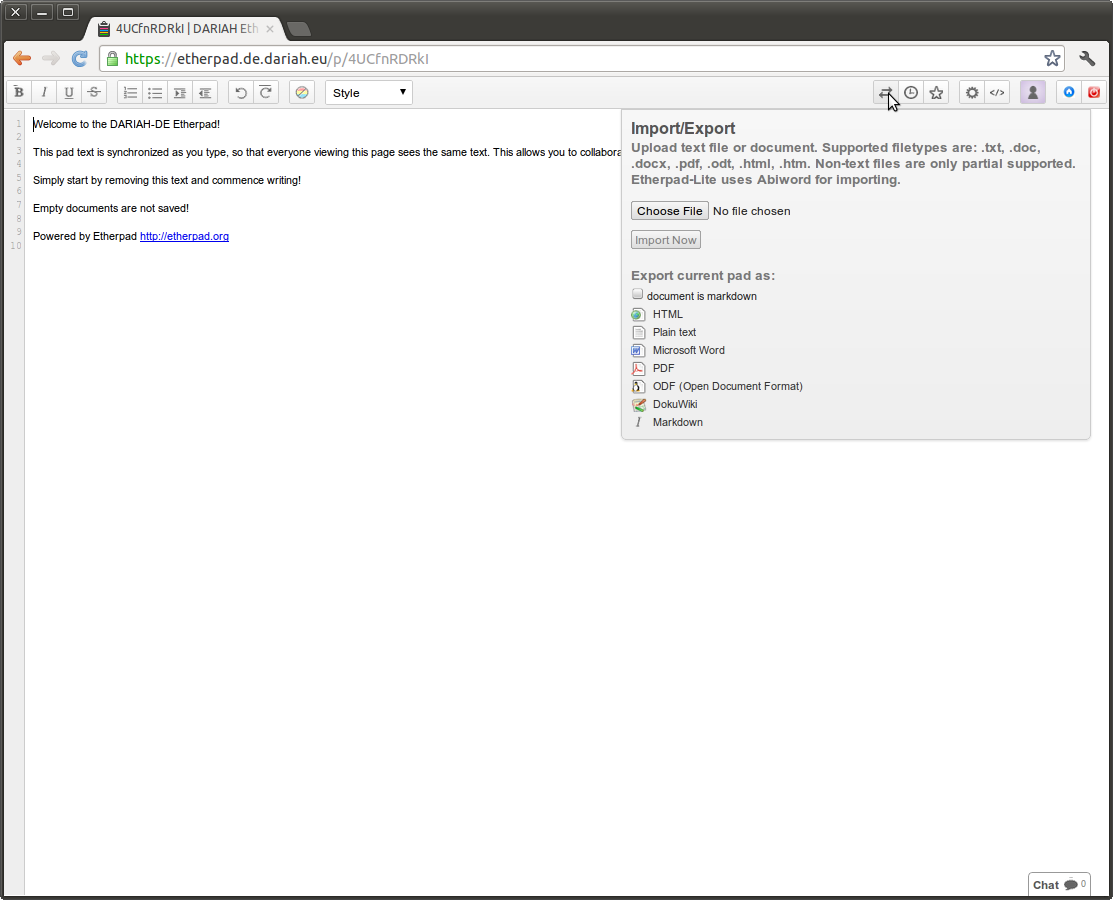Insert an unordered bullet list

point(155,93)
